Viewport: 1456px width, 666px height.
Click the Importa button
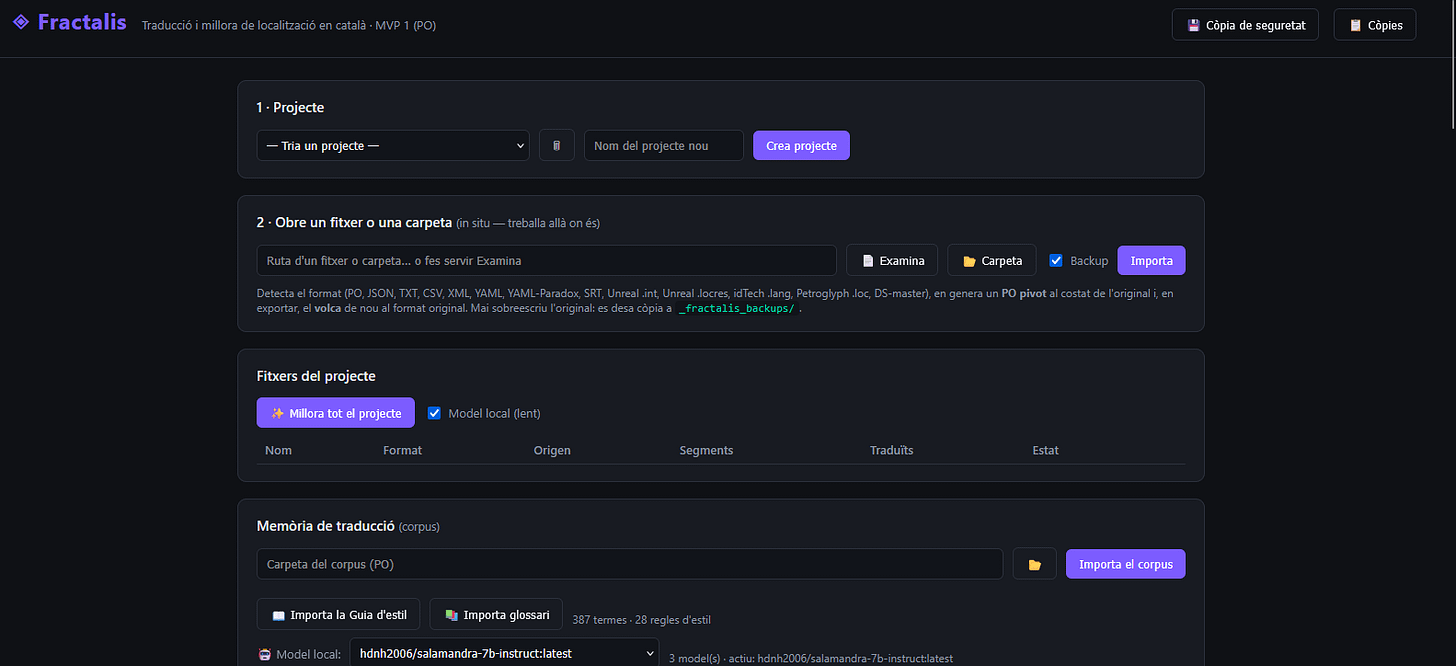click(1151, 261)
